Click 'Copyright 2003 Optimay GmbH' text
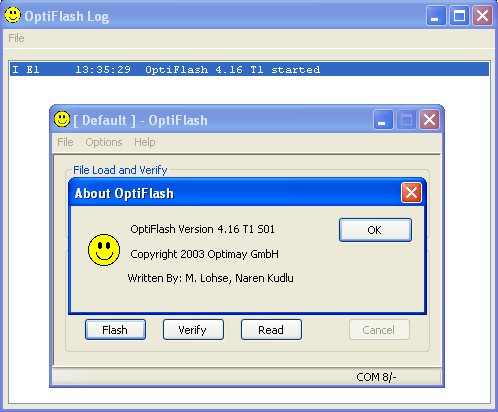498x412 pixels. pos(205,254)
